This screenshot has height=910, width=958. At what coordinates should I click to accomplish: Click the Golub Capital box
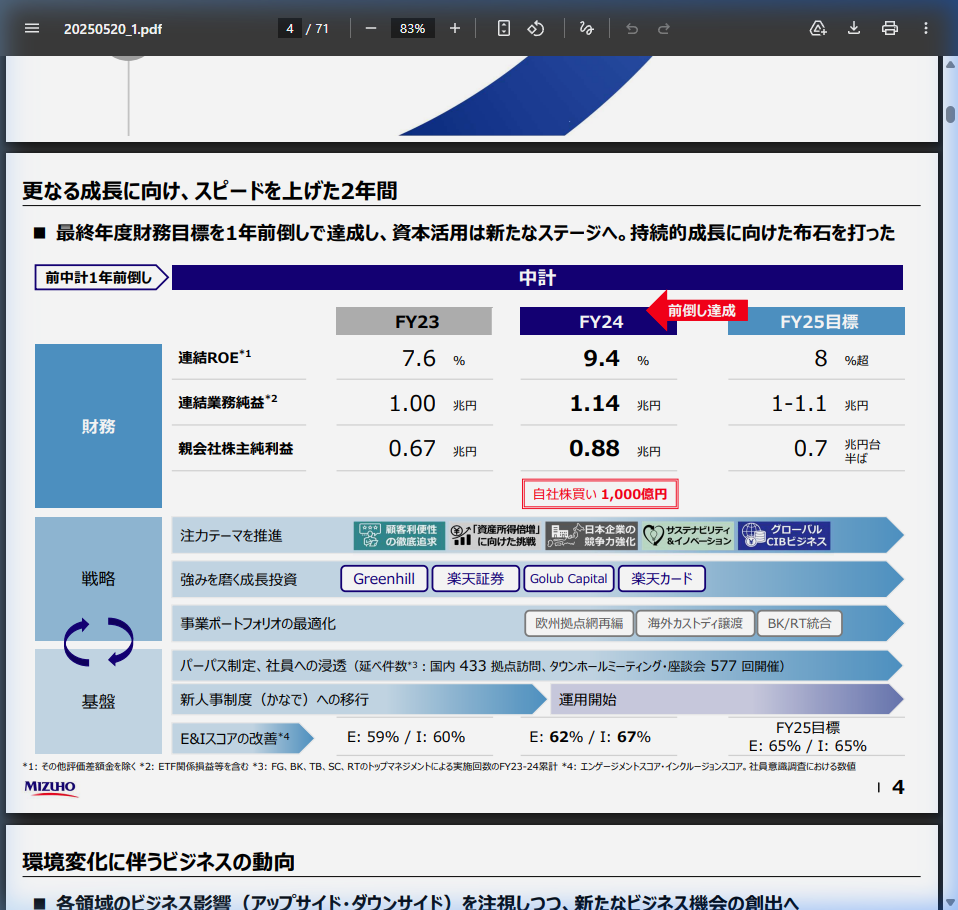click(568, 579)
